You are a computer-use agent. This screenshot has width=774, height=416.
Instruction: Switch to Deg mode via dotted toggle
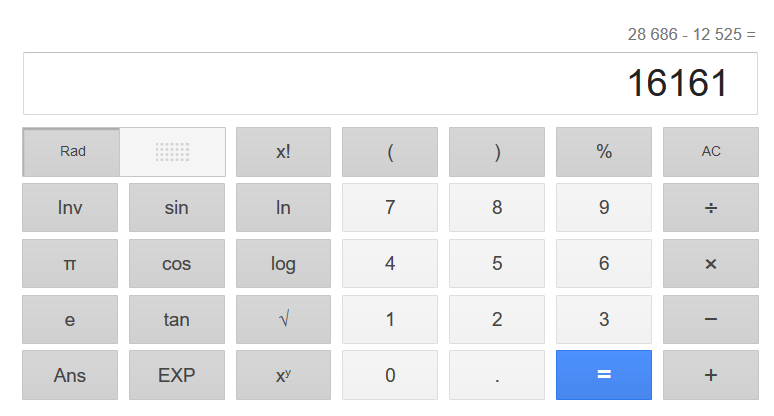[x=172, y=152]
